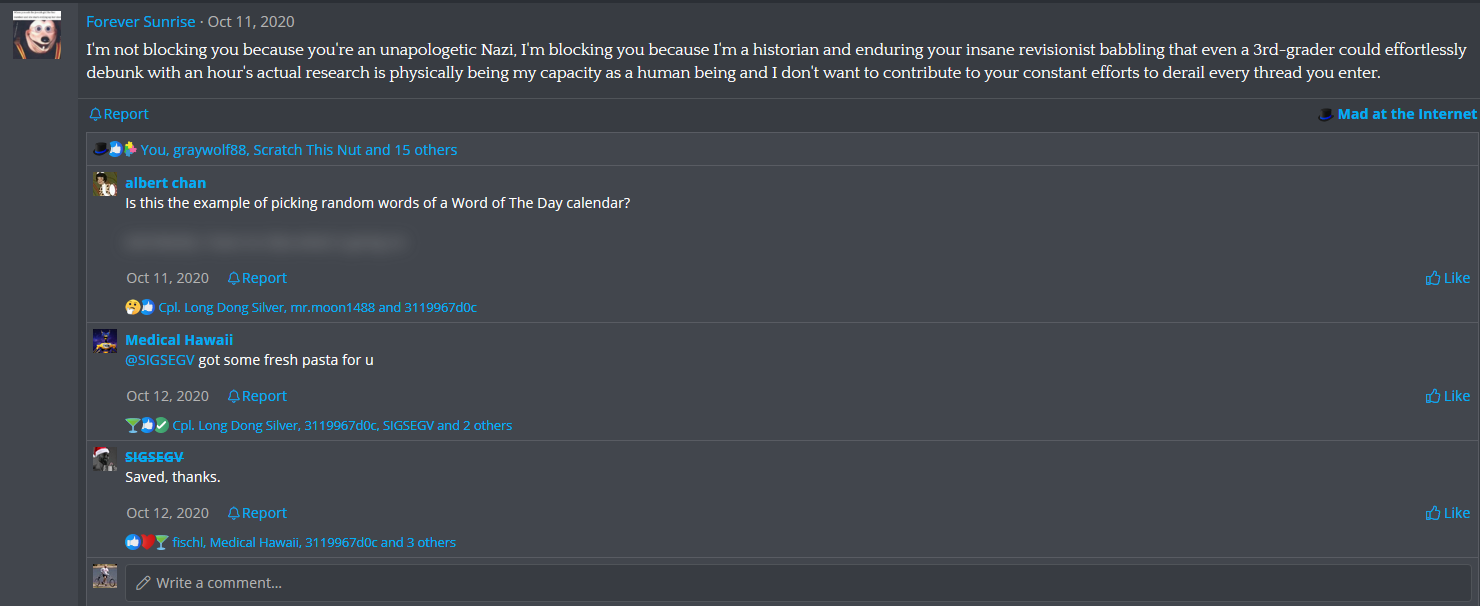Screen dimensions: 1480x606
Task: Click the @SIGSEGV mention
Action: (159, 360)
